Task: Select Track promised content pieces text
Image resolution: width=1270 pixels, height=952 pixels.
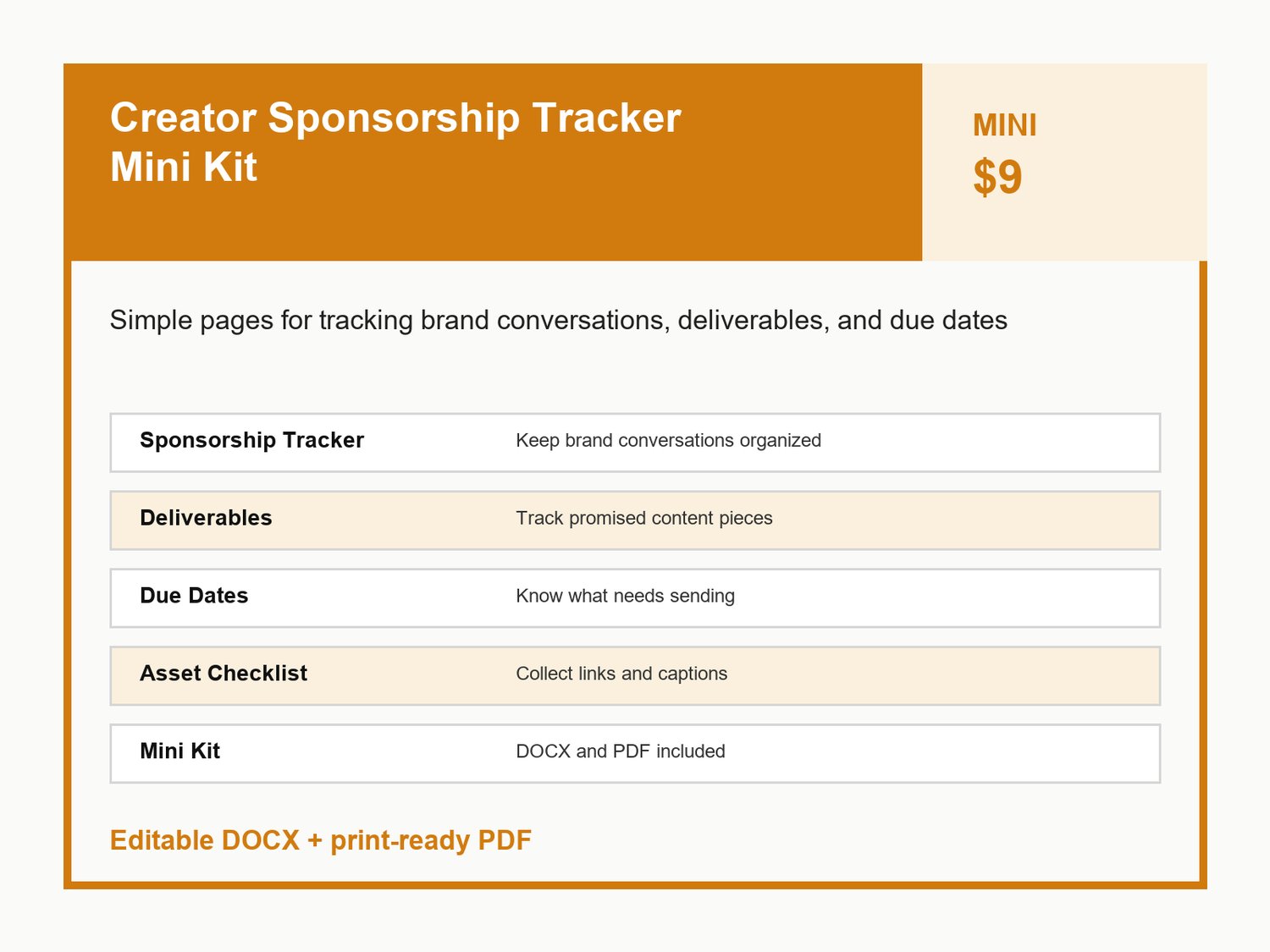Action: (644, 519)
